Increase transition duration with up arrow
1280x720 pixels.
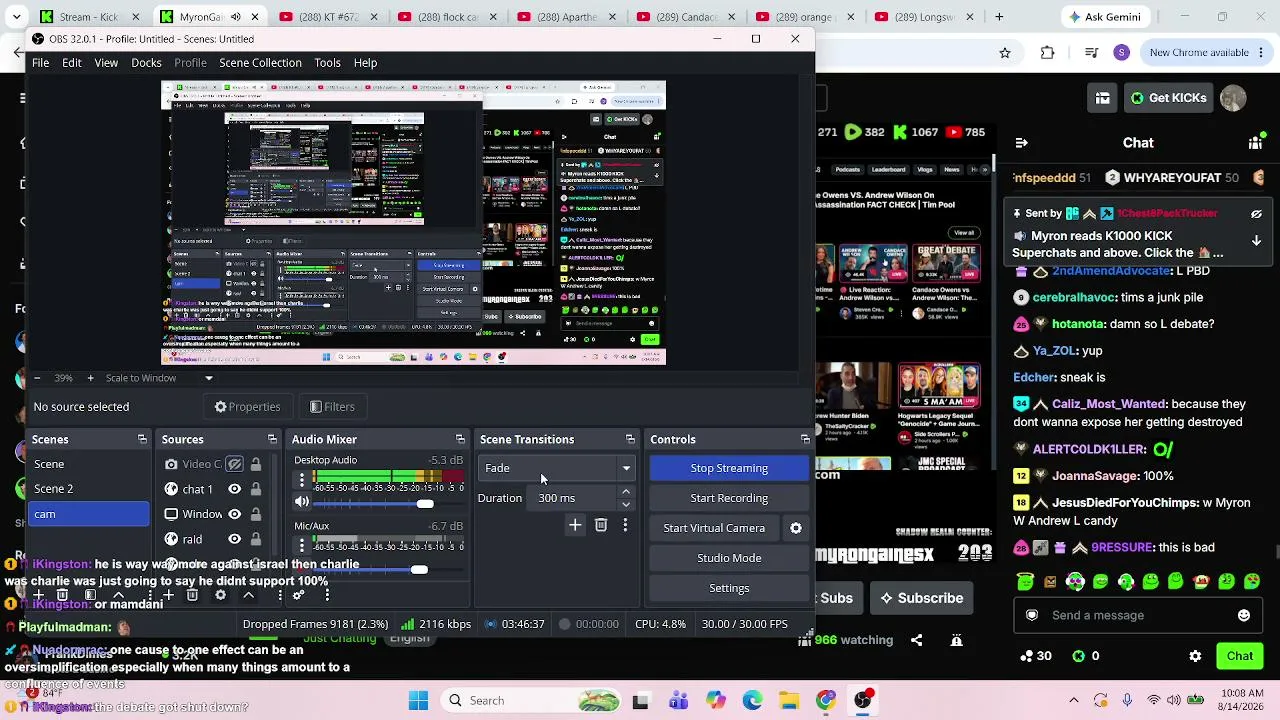[x=626, y=492]
